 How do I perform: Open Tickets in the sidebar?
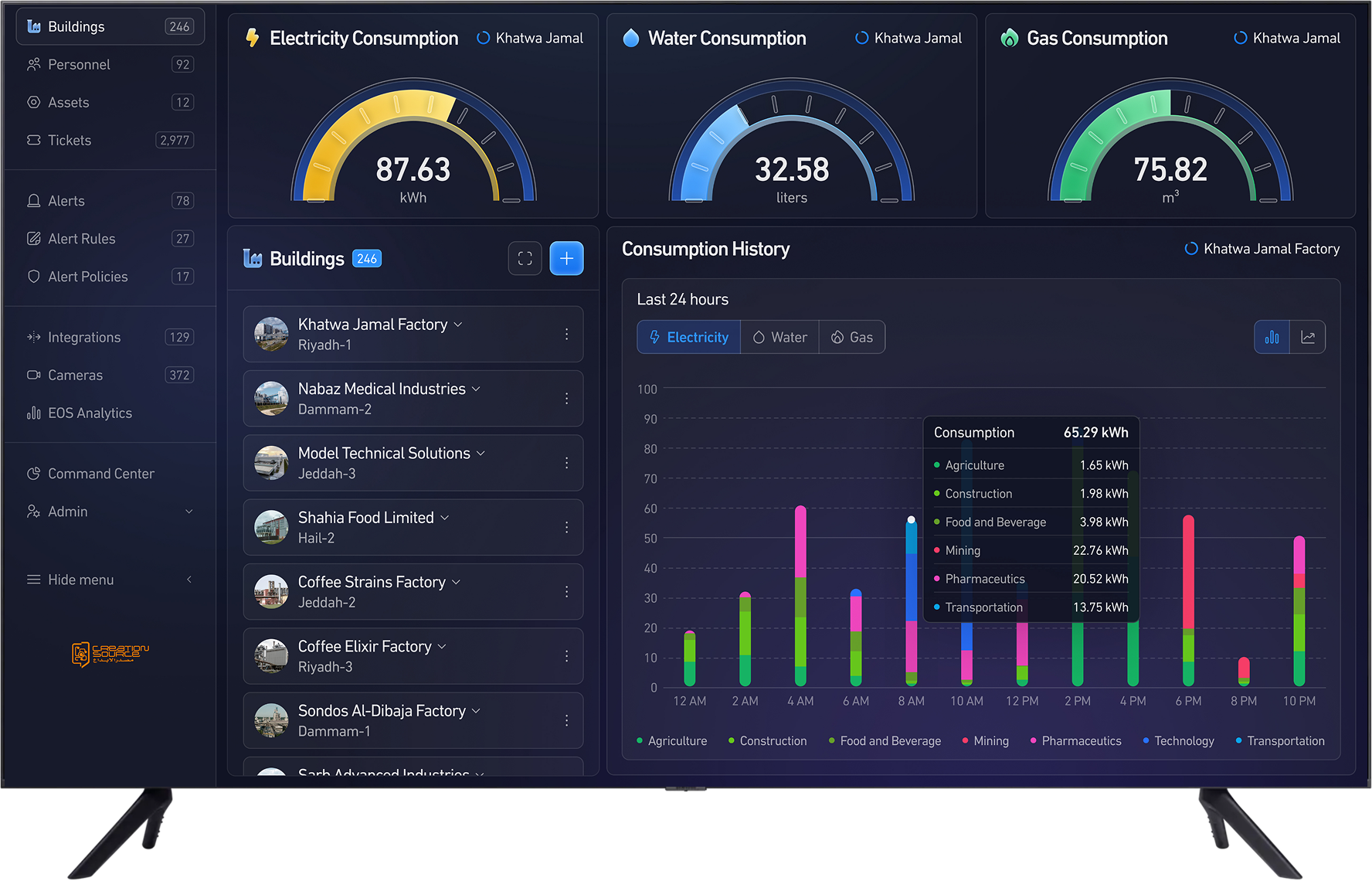[110, 140]
